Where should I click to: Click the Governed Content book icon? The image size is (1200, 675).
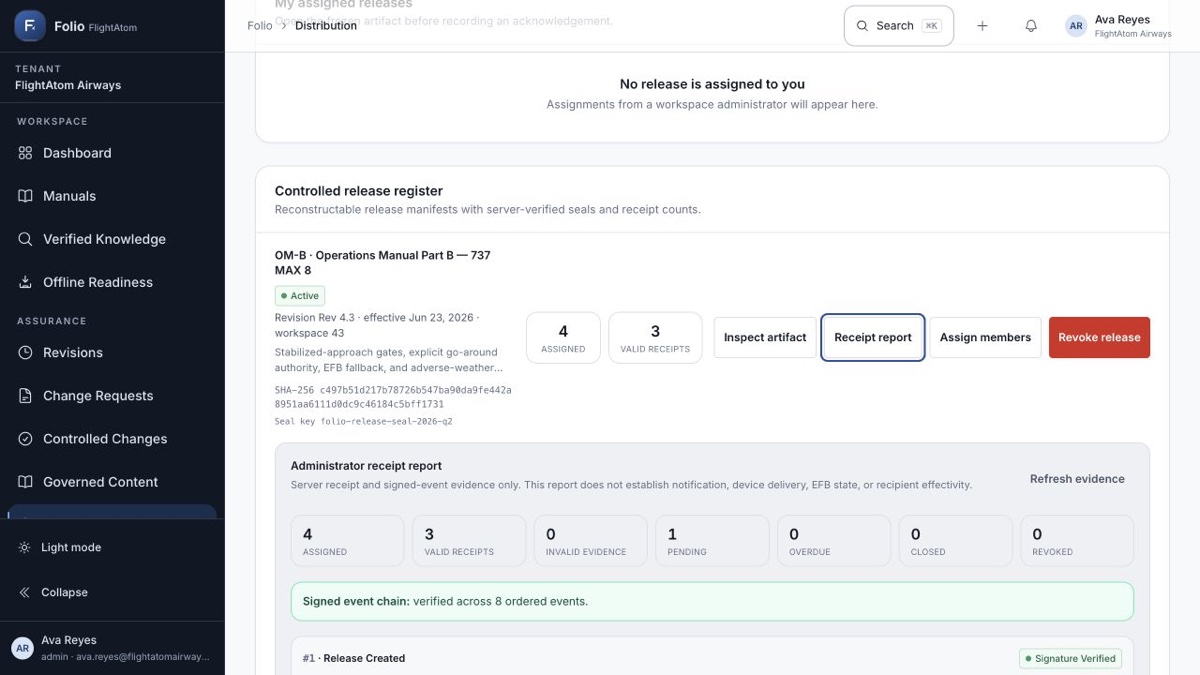pos(25,481)
